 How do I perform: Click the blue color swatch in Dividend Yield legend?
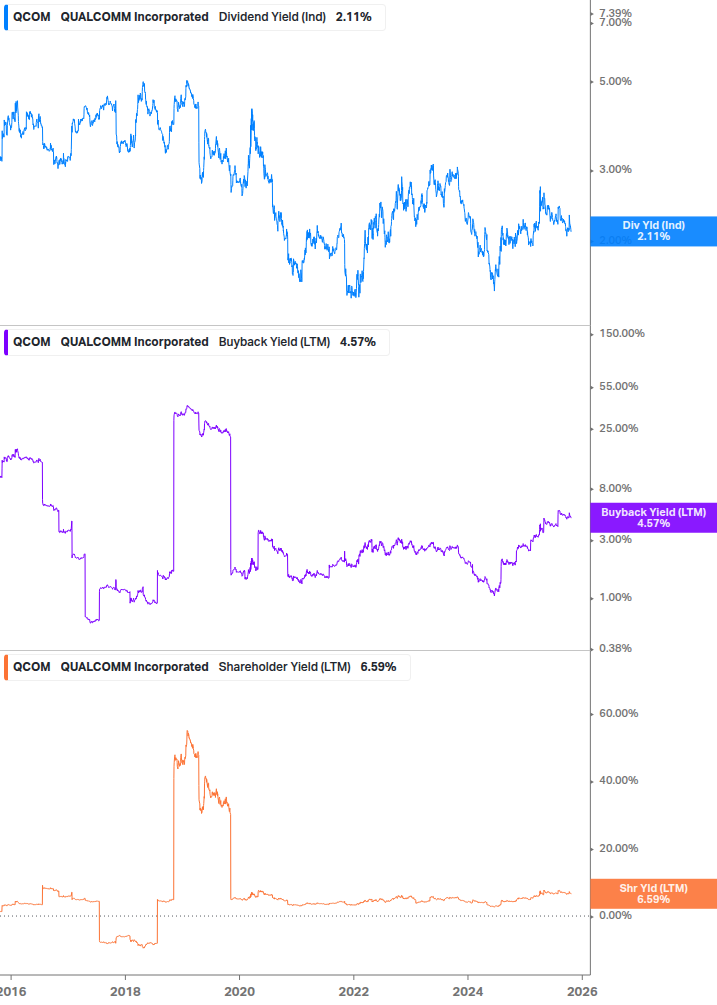click(6, 17)
